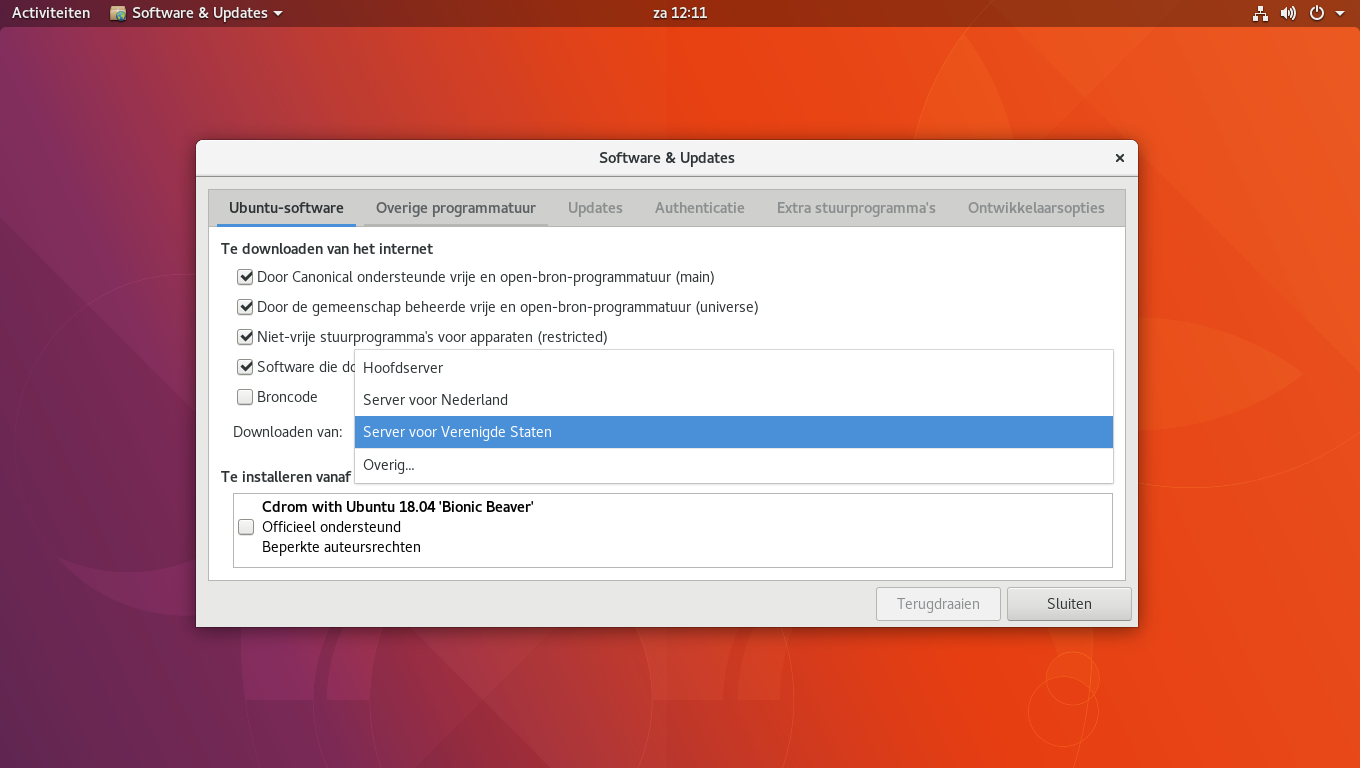Click the 'Beperkte auteursrechten' text
Viewport: 1360px width, 768px height.
pyautogui.click(x=341, y=547)
